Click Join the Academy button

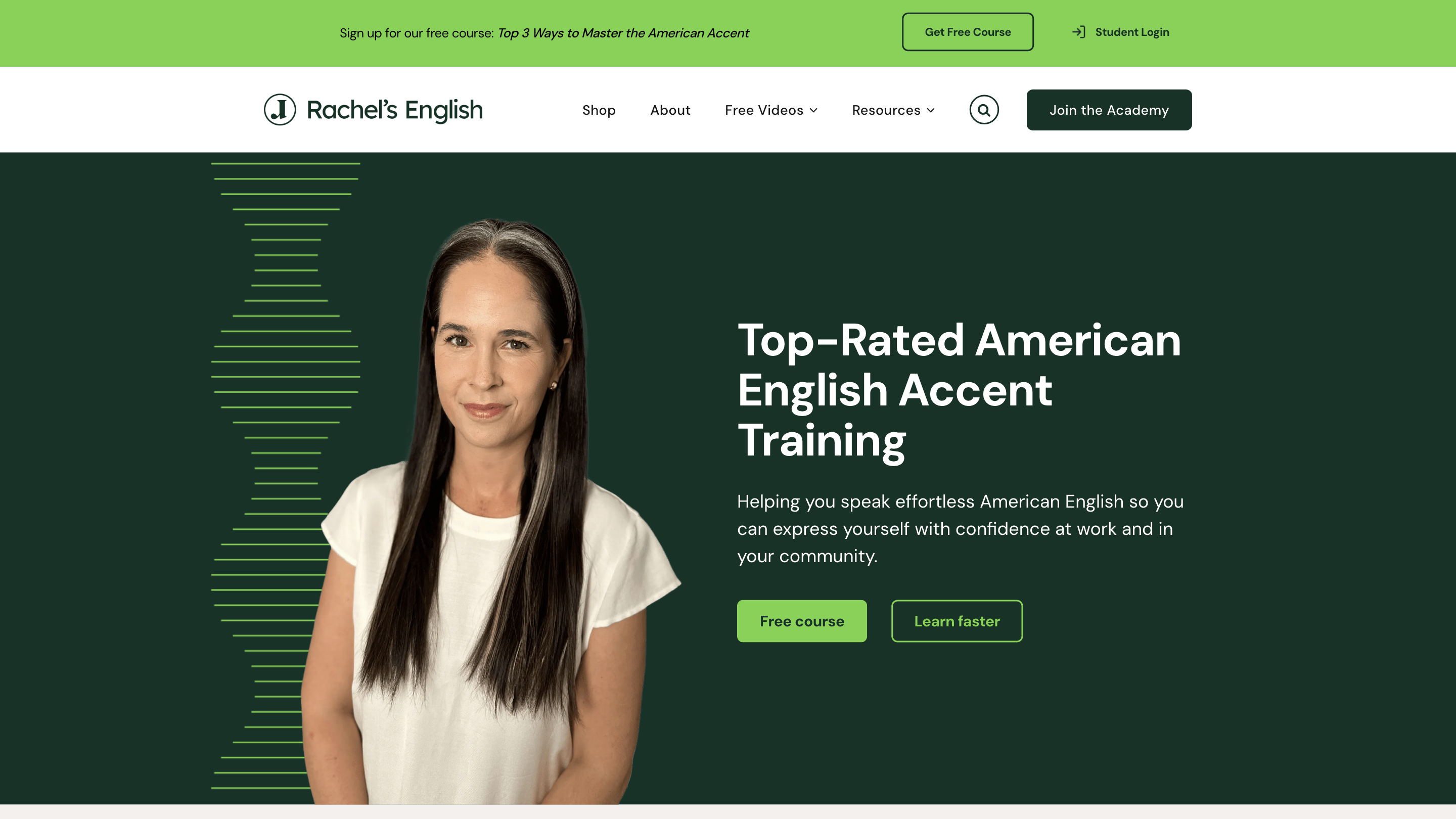[1109, 110]
